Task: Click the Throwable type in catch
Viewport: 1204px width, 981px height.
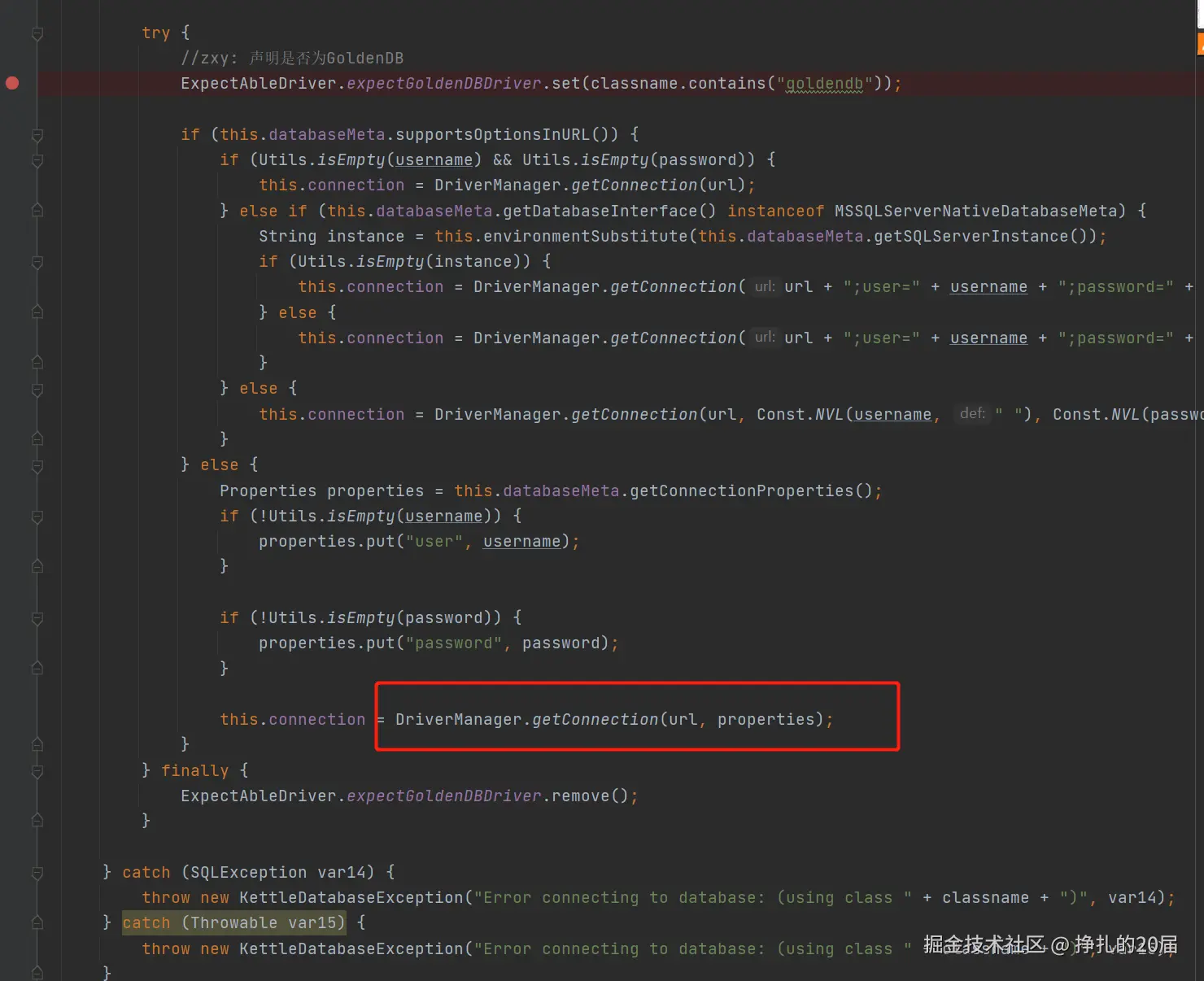Action: tap(234, 922)
